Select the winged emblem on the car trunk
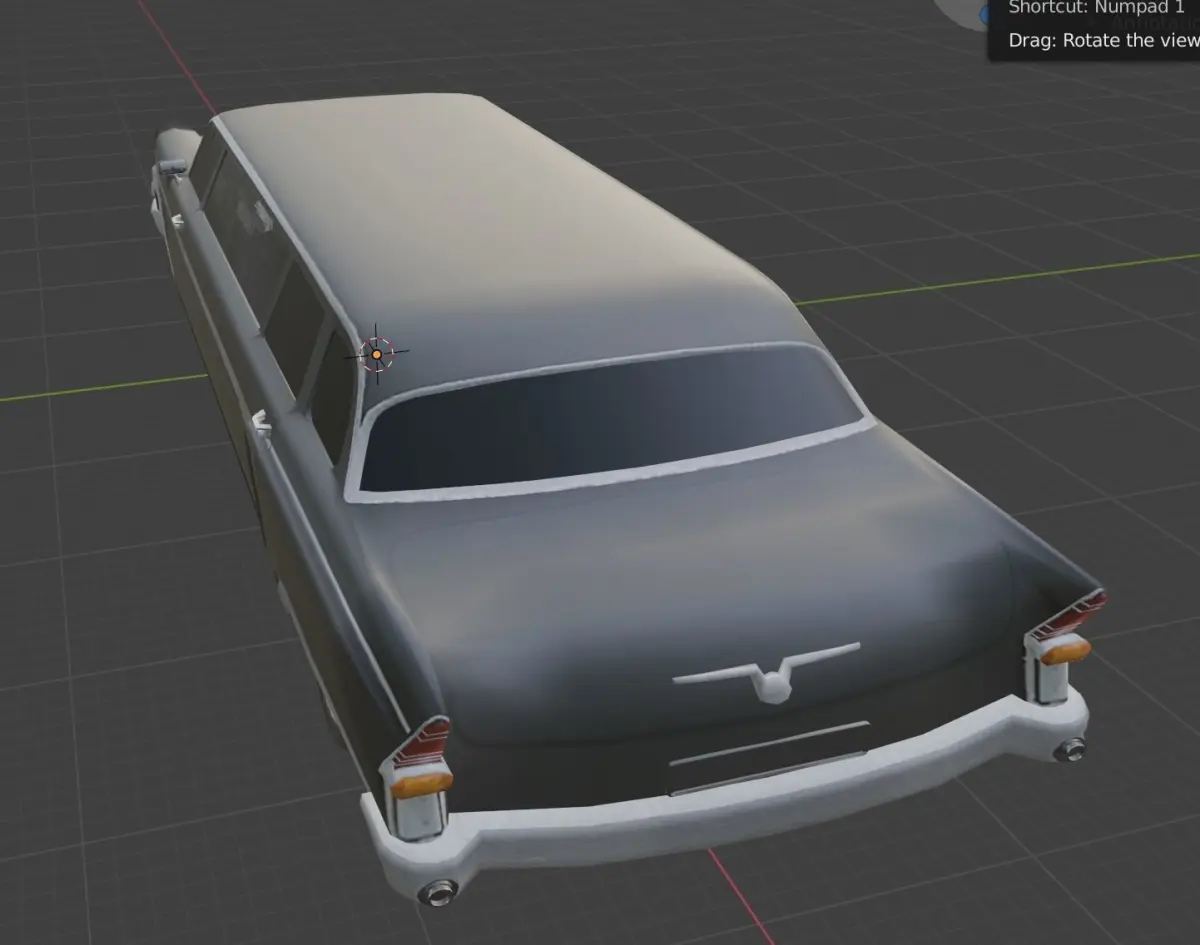1200x945 pixels. click(767, 672)
